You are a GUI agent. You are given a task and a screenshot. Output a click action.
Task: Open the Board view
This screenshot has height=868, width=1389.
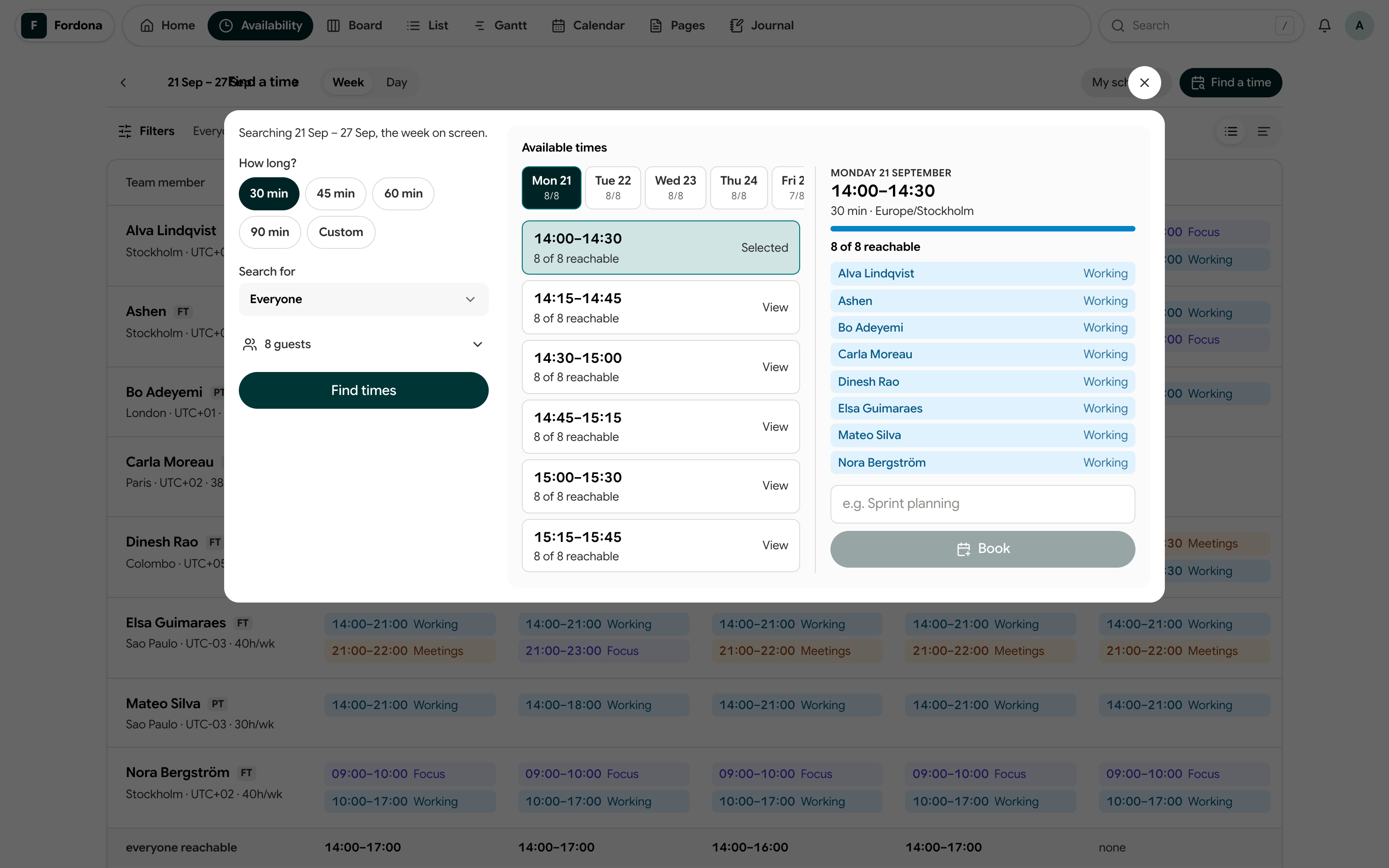(x=354, y=25)
